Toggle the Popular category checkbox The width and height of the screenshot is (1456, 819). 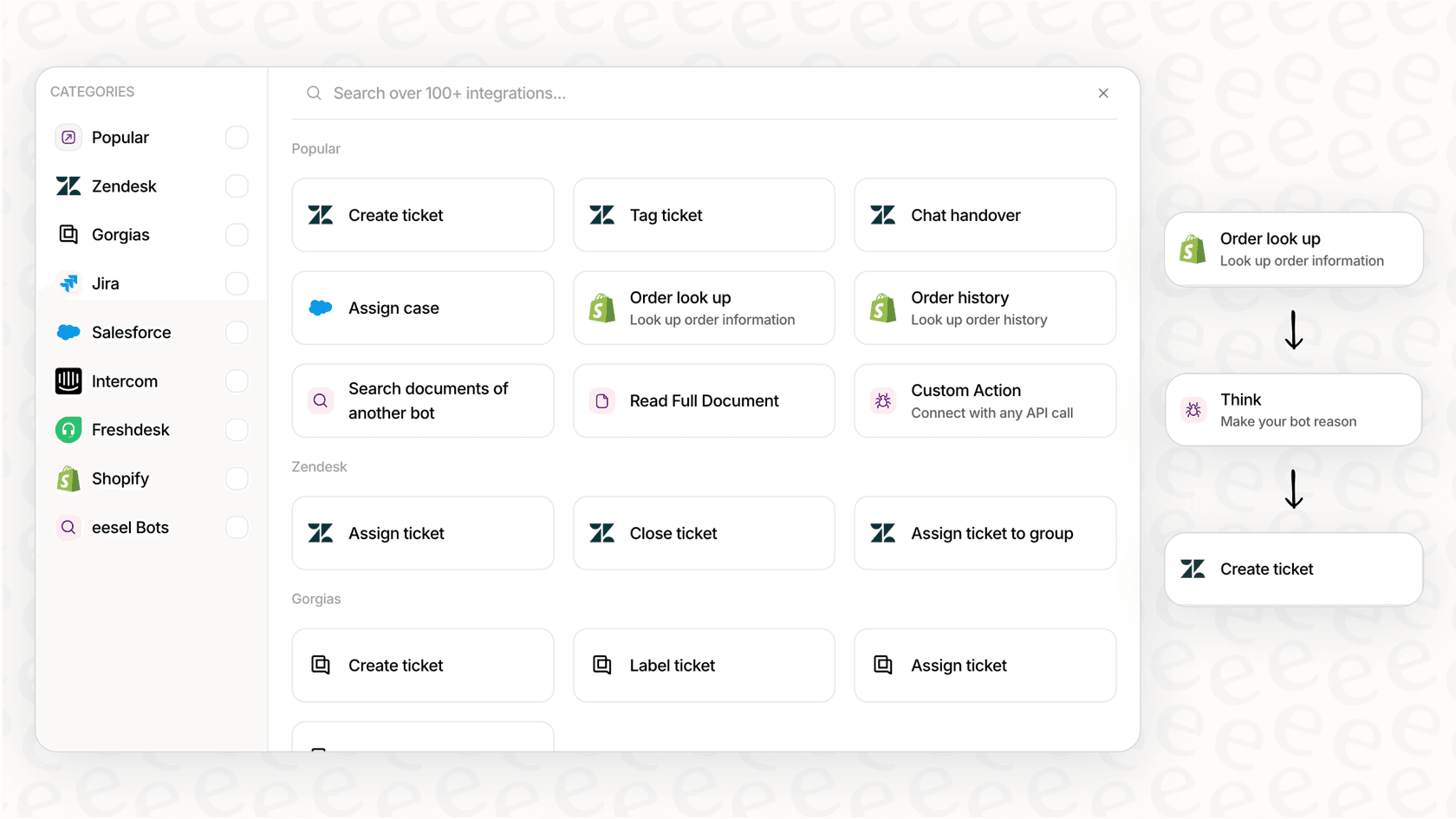237,138
